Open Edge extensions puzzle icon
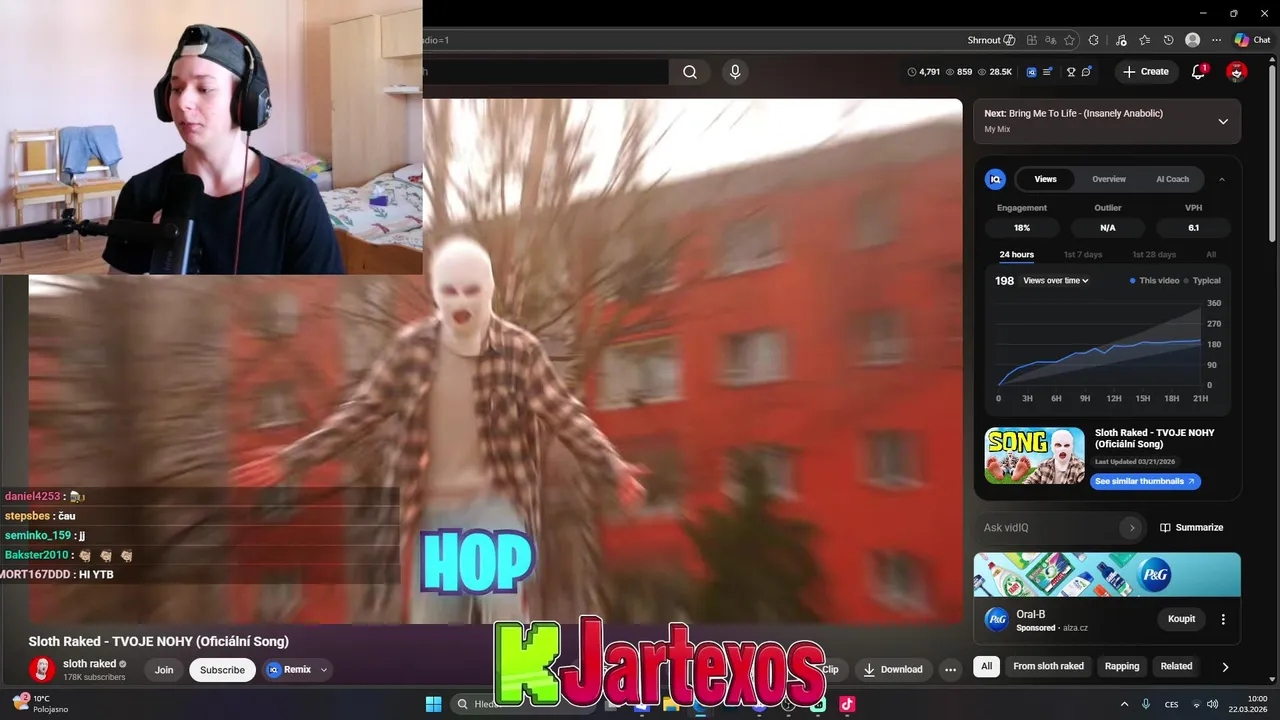Screen dimensions: 1280x720 (1093, 40)
